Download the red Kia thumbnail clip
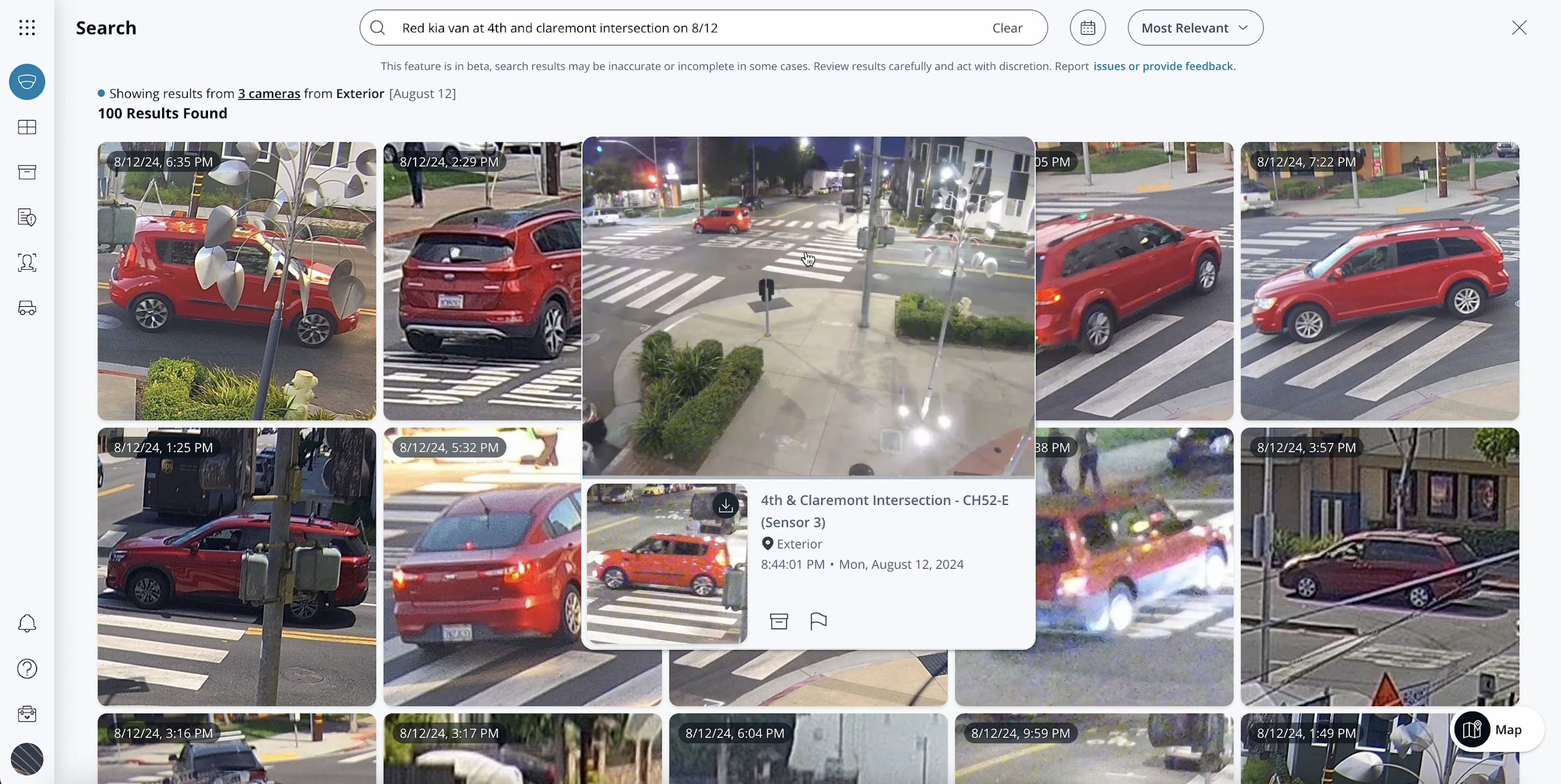Screen dimensions: 1561x784 pyautogui.click(x=725, y=505)
